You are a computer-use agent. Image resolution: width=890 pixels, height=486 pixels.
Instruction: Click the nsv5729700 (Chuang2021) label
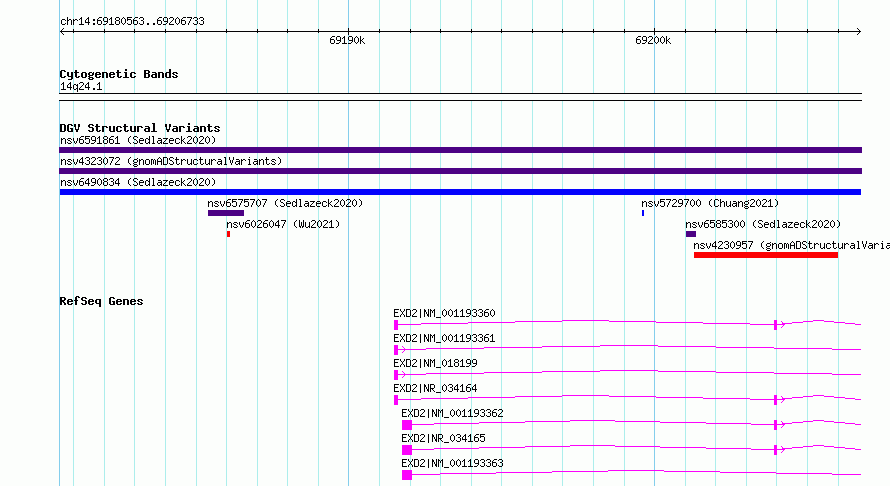[710, 203]
